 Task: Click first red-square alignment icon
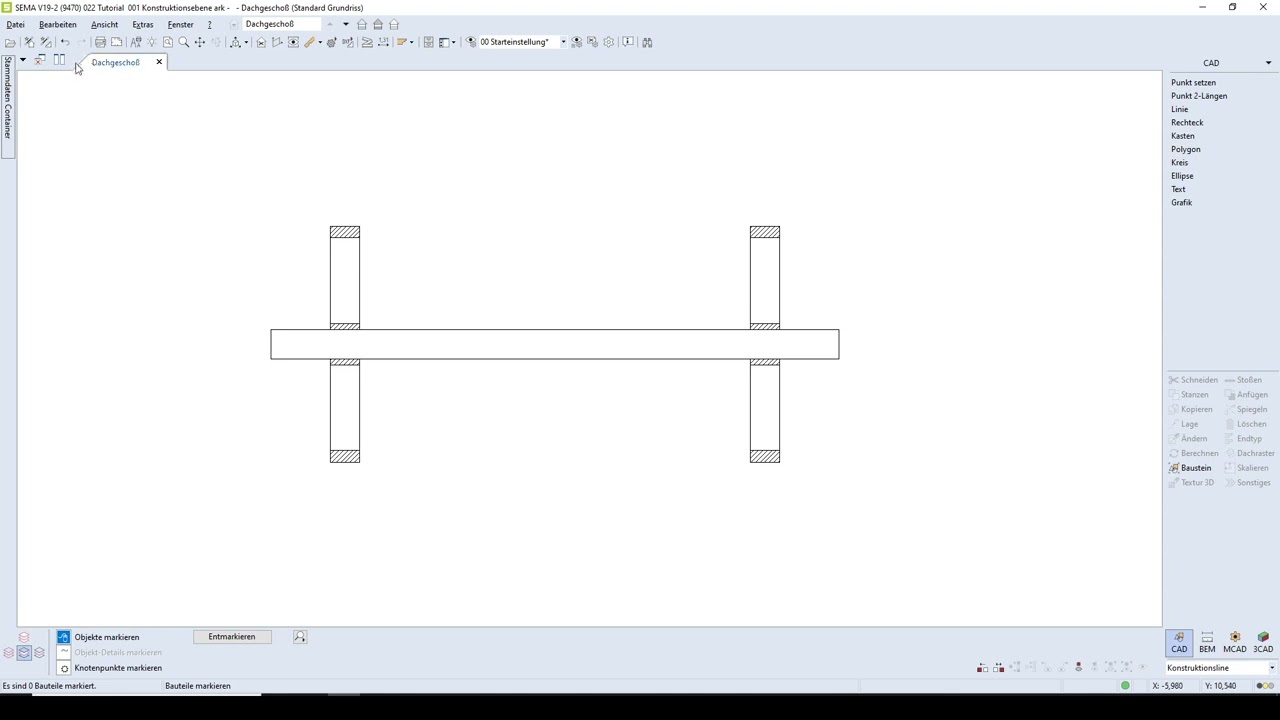[x=982, y=667]
